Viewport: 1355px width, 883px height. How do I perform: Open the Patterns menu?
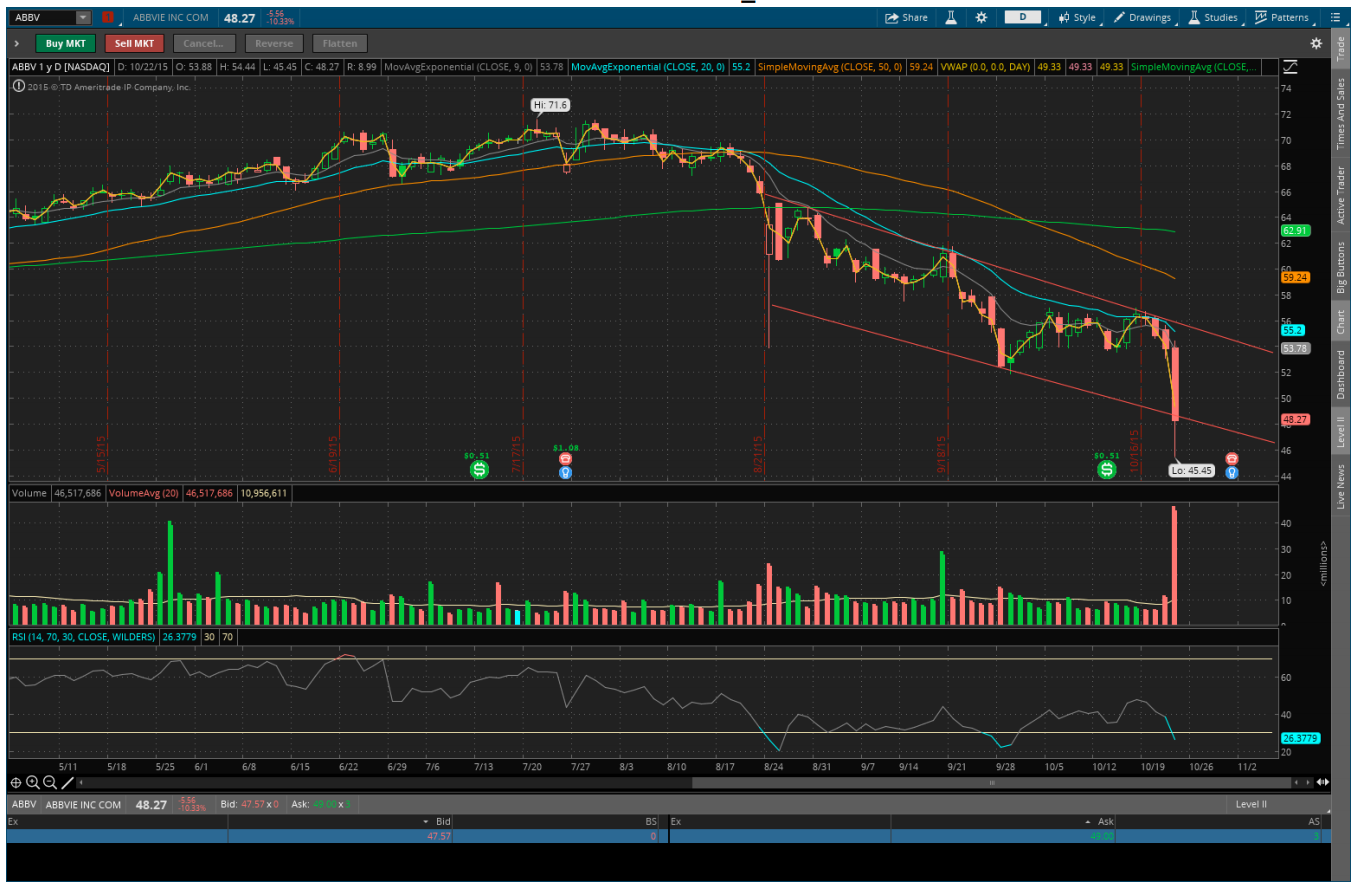click(x=1281, y=17)
